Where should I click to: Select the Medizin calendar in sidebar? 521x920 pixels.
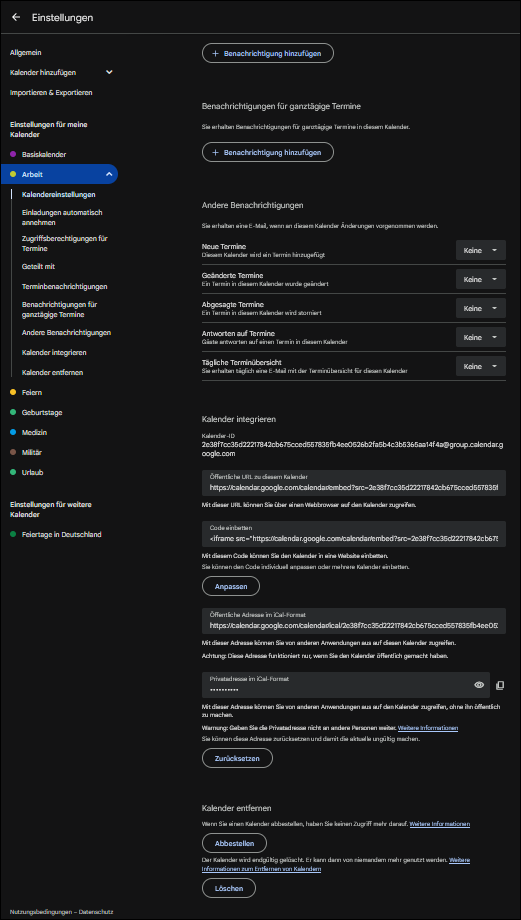tap(34, 432)
